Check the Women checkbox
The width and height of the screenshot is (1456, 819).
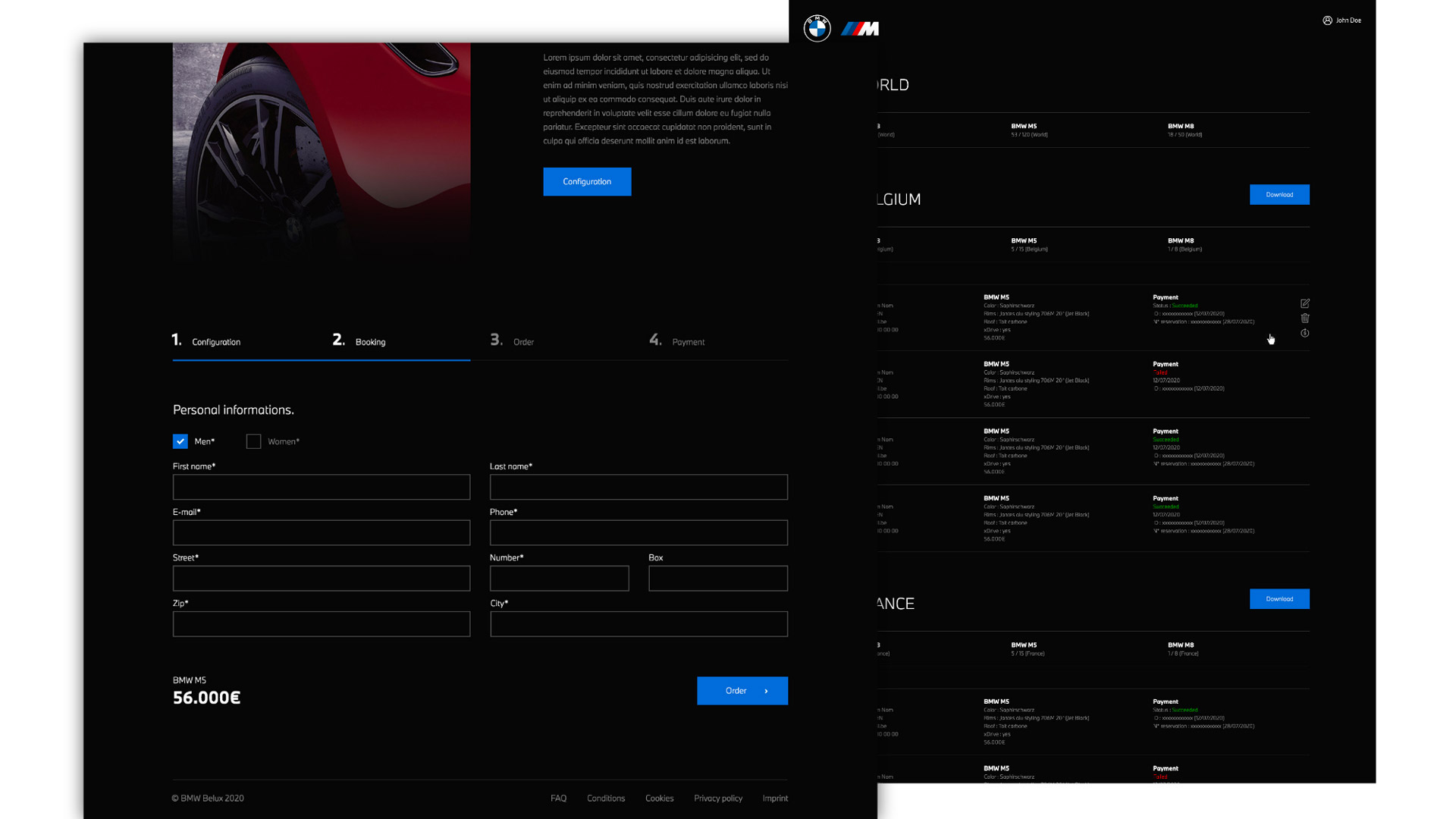click(x=253, y=441)
